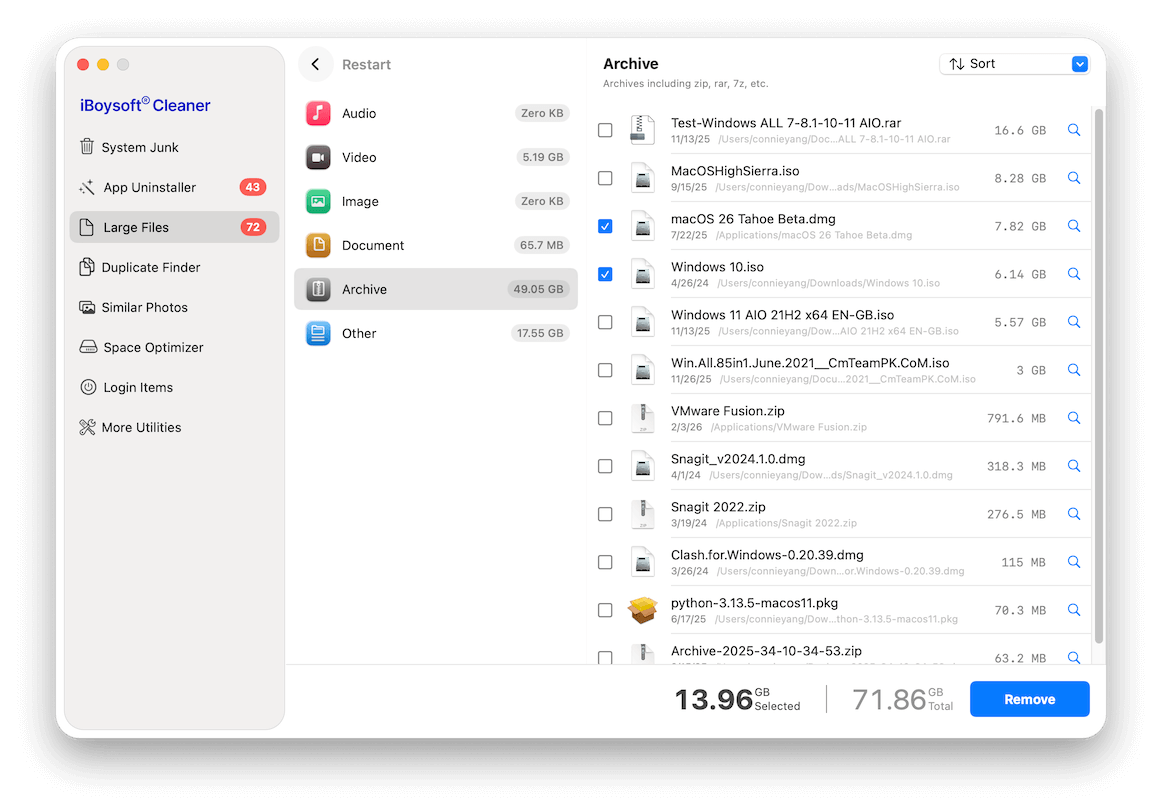This screenshot has width=1162, height=812.
Task: Click the back chevron beside Restart
Action: click(316, 64)
